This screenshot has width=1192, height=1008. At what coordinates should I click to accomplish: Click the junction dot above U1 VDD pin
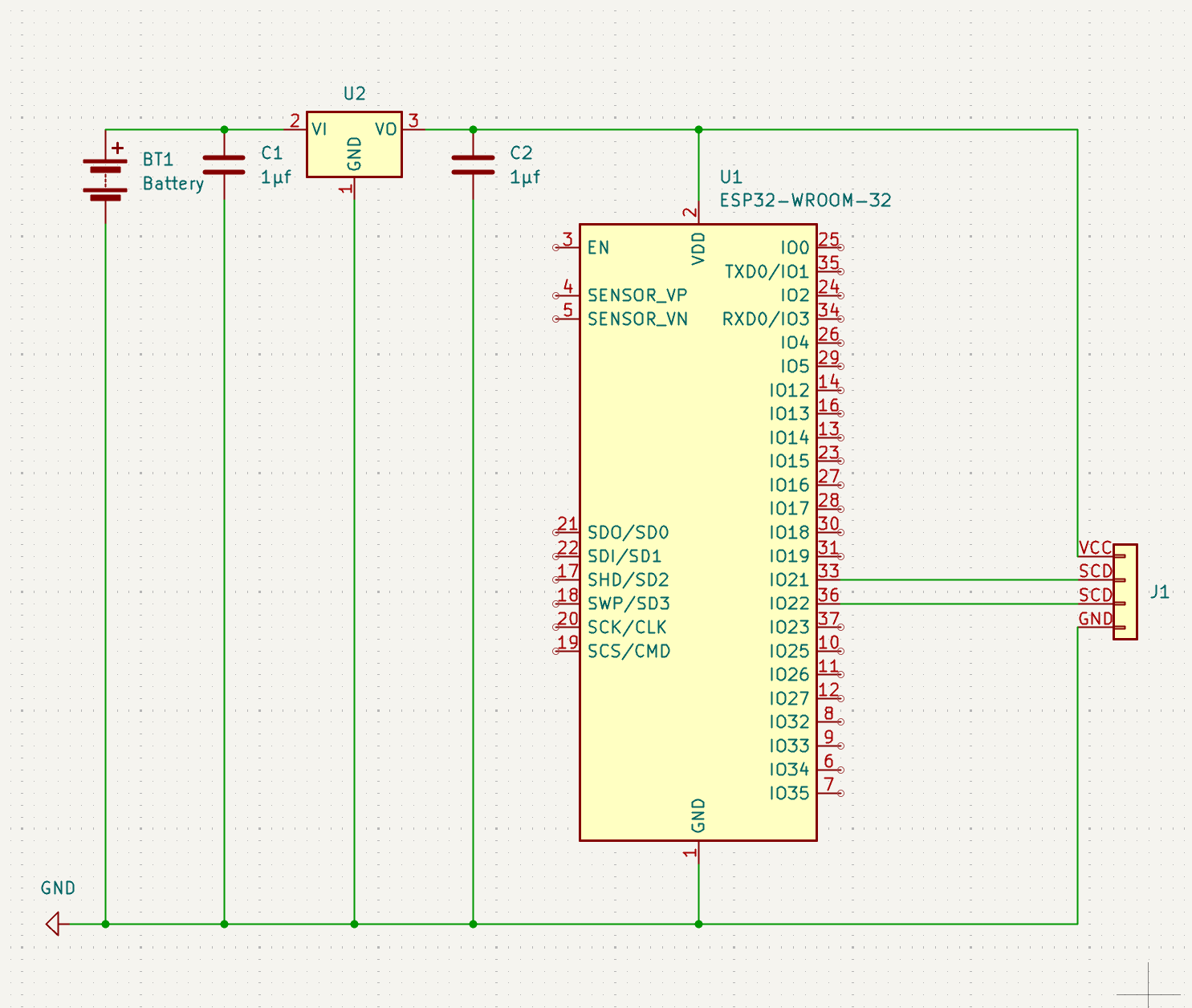(698, 129)
